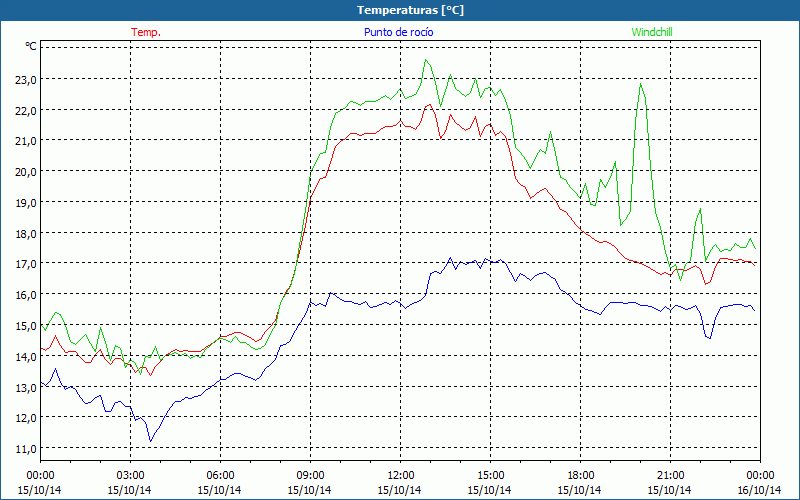This screenshot has width=800, height=500.
Task: Click the 21,0 y-axis value
Action: click(x=28, y=141)
